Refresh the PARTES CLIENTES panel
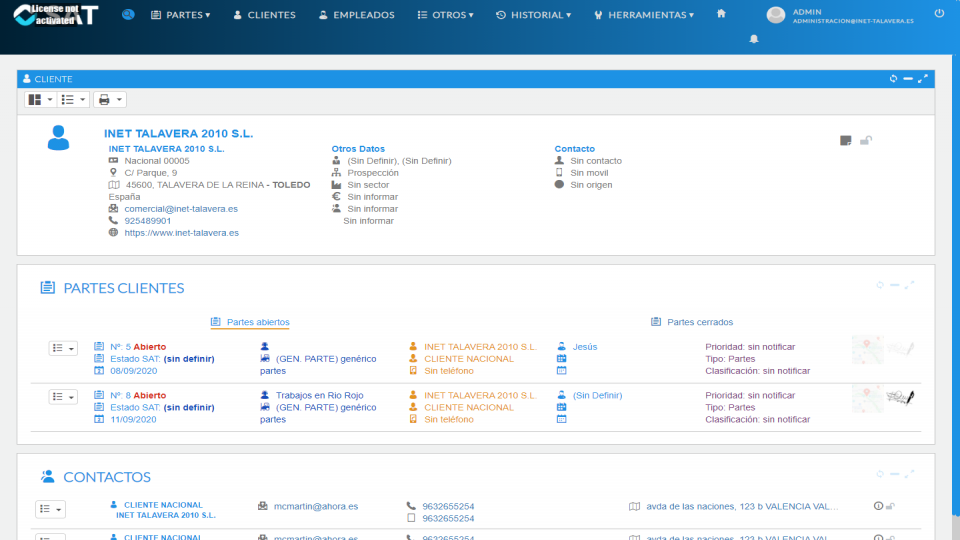This screenshot has height=540, width=960. coord(880,285)
